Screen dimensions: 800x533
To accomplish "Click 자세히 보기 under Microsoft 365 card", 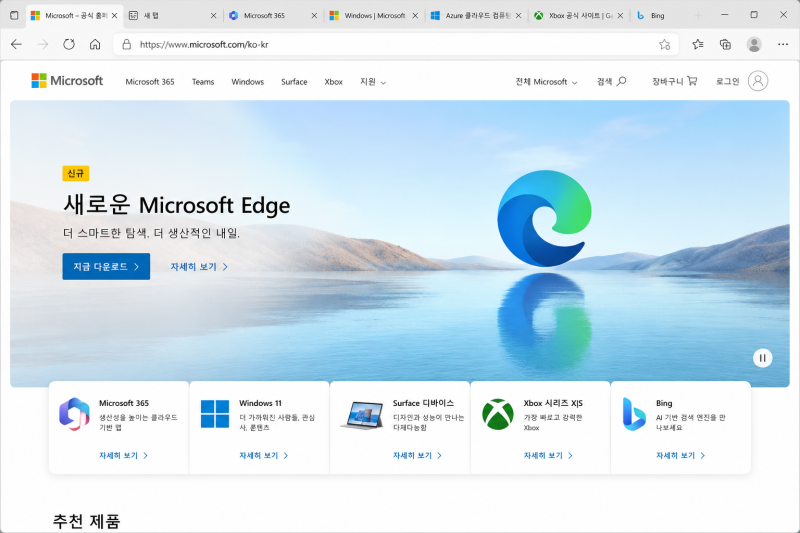I will pos(123,455).
